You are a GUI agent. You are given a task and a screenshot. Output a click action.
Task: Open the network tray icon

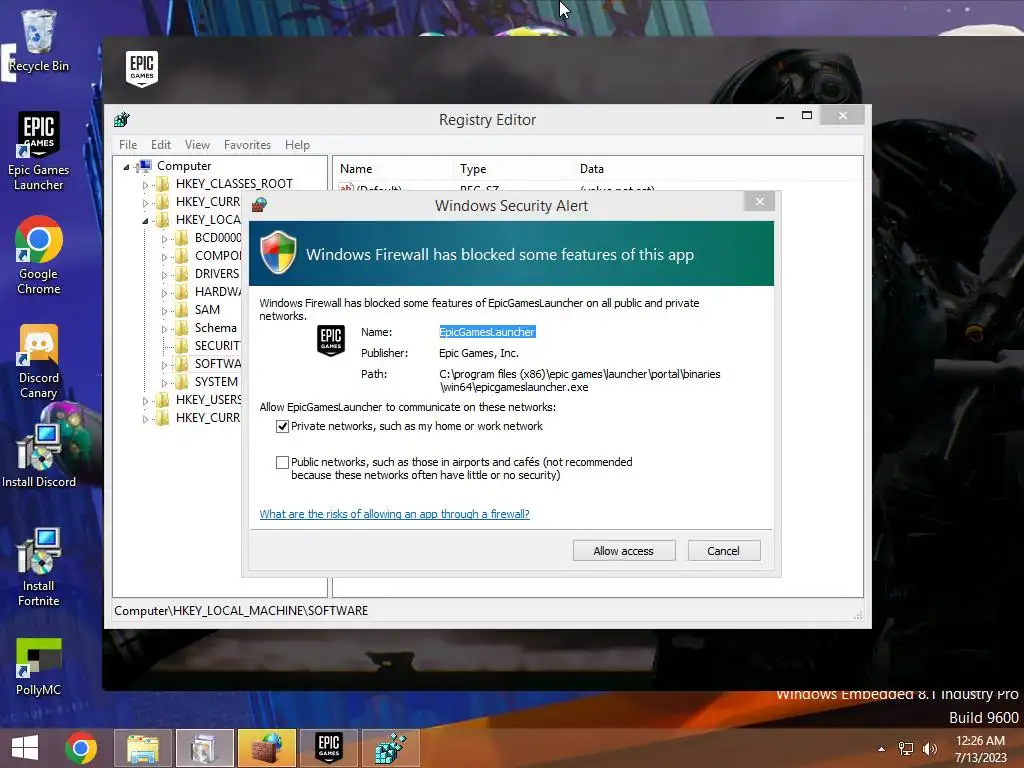(x=906, y=749)
